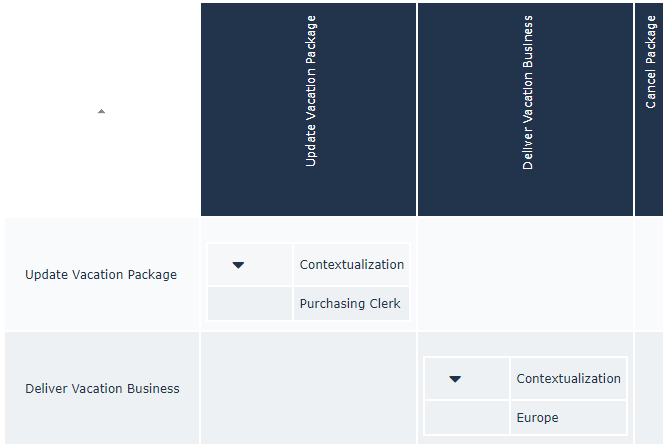The width and height of the screenshot is (669, 447).
Task: Collapse the Update Vacation Package context dropdown arrow
Action: 238,265
